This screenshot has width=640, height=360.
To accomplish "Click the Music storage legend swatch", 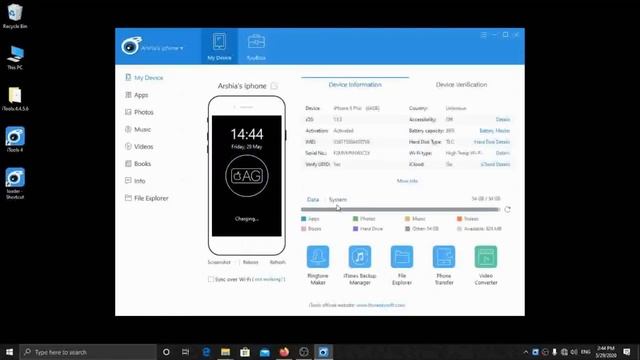I will coord(407,219).
